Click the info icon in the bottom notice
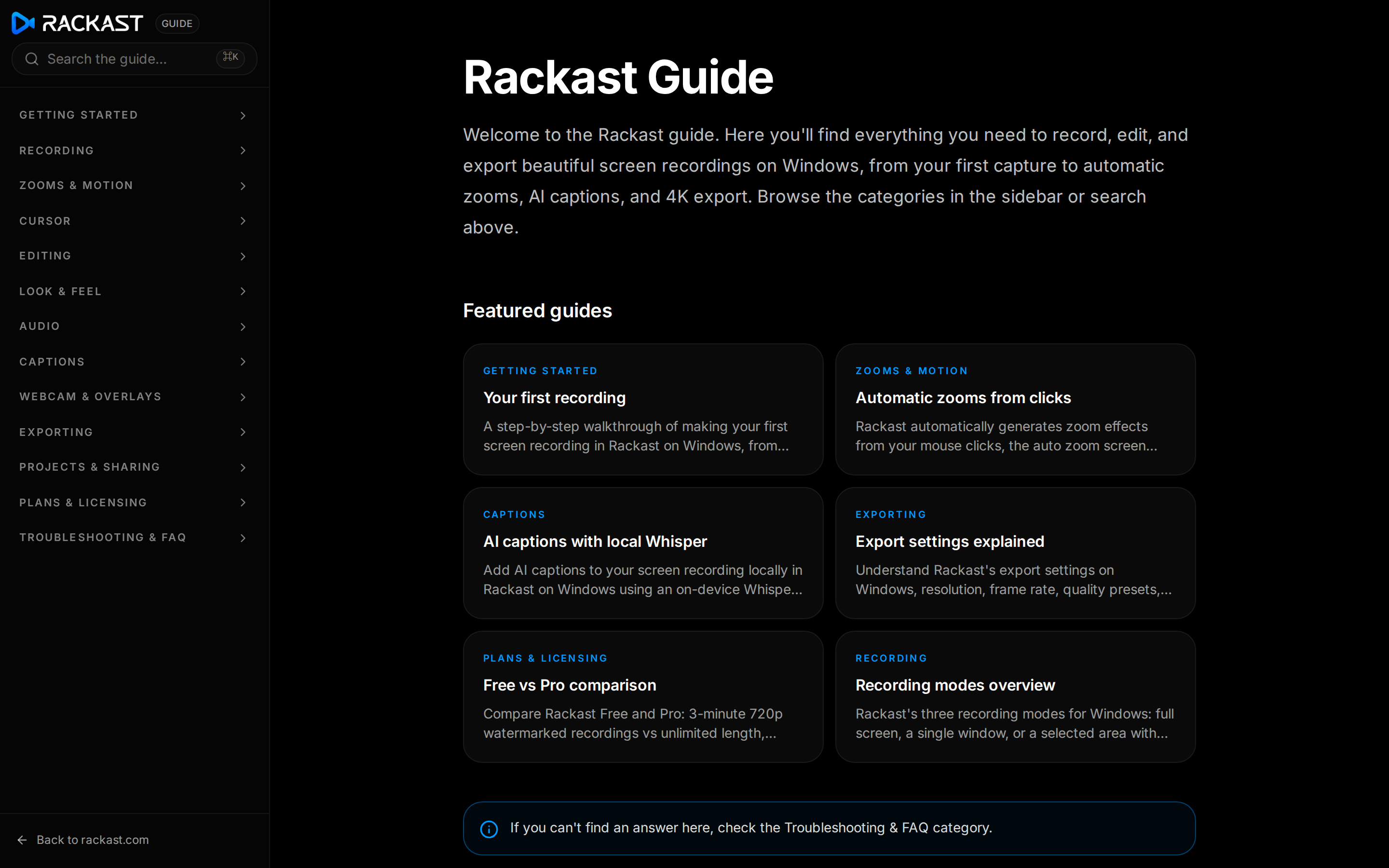The image size is (1389, 868). point(489,828)
